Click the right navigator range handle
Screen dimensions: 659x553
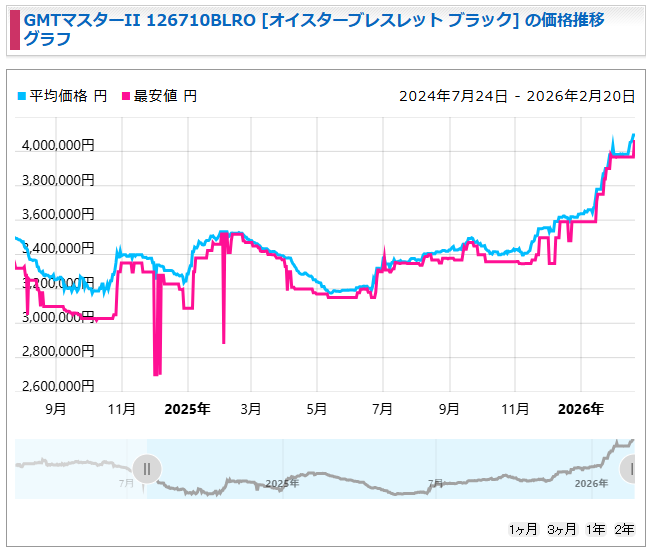pos(630,468)
